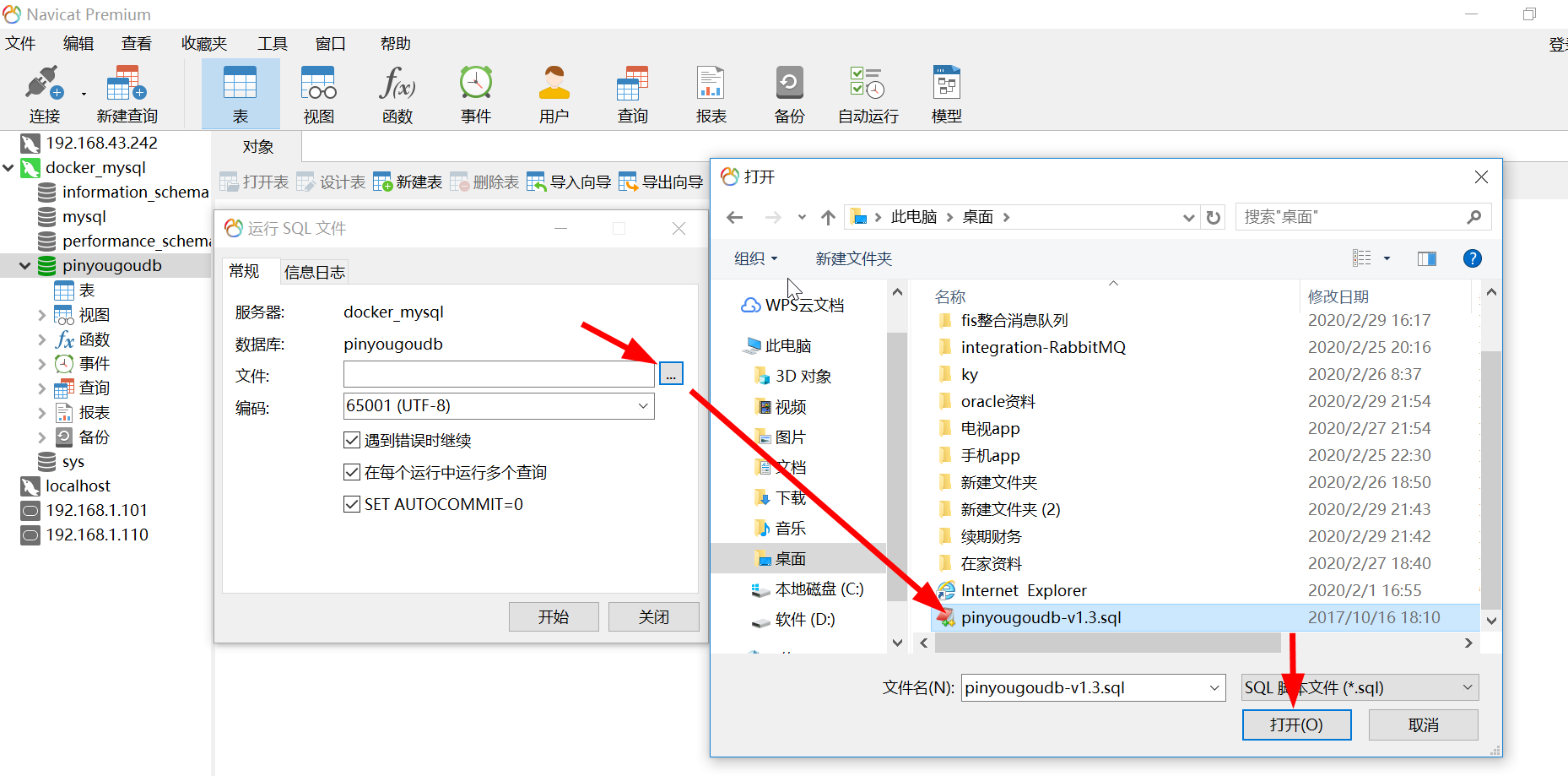Image resolution: width=1568 pixels, height=776 pixels.
Task: Click the search magnifier icon in Open dialog
Action: [1474, 217]
